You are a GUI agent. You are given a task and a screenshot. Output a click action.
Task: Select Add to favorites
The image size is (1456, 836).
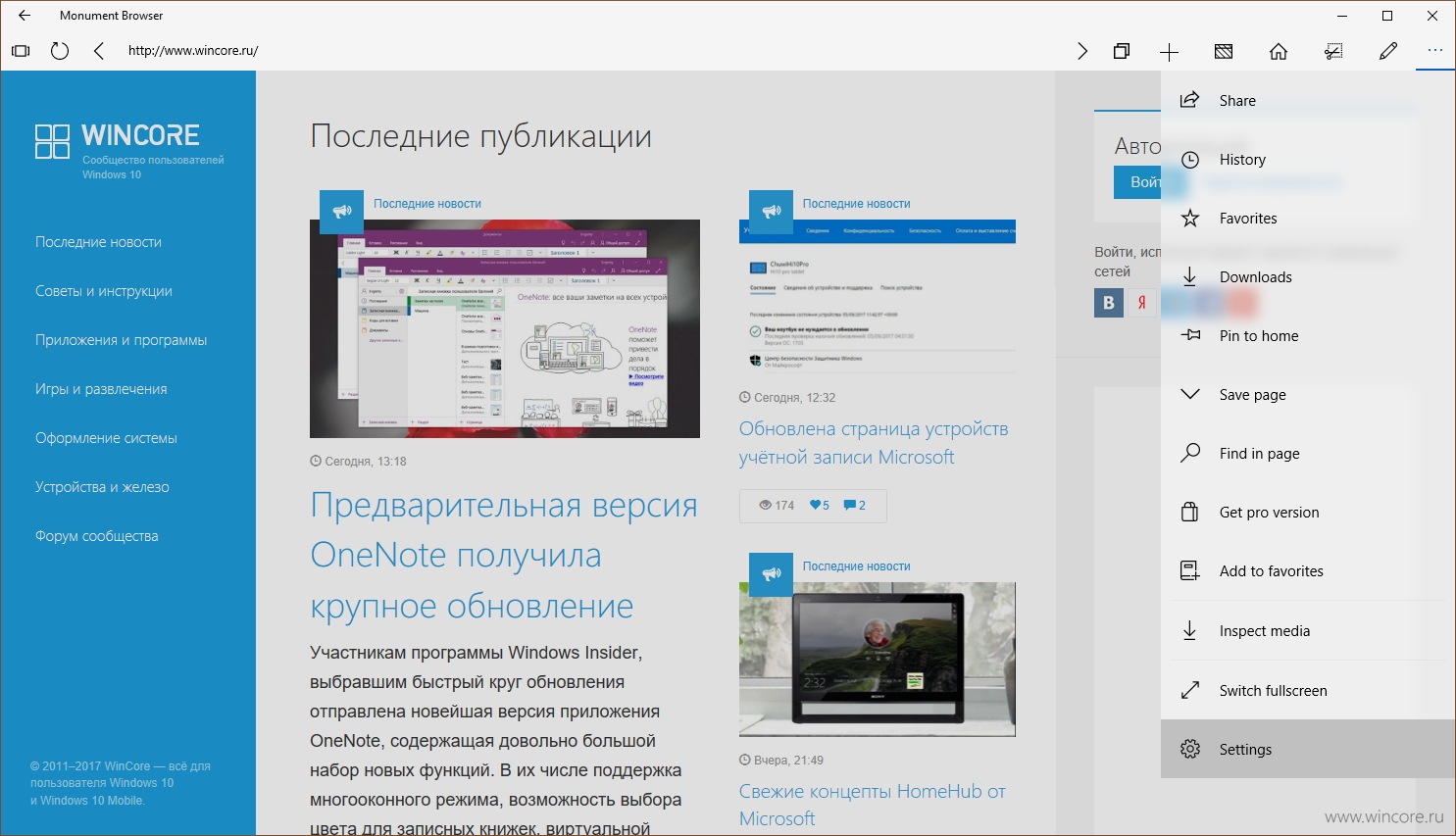click(1308, 570)
